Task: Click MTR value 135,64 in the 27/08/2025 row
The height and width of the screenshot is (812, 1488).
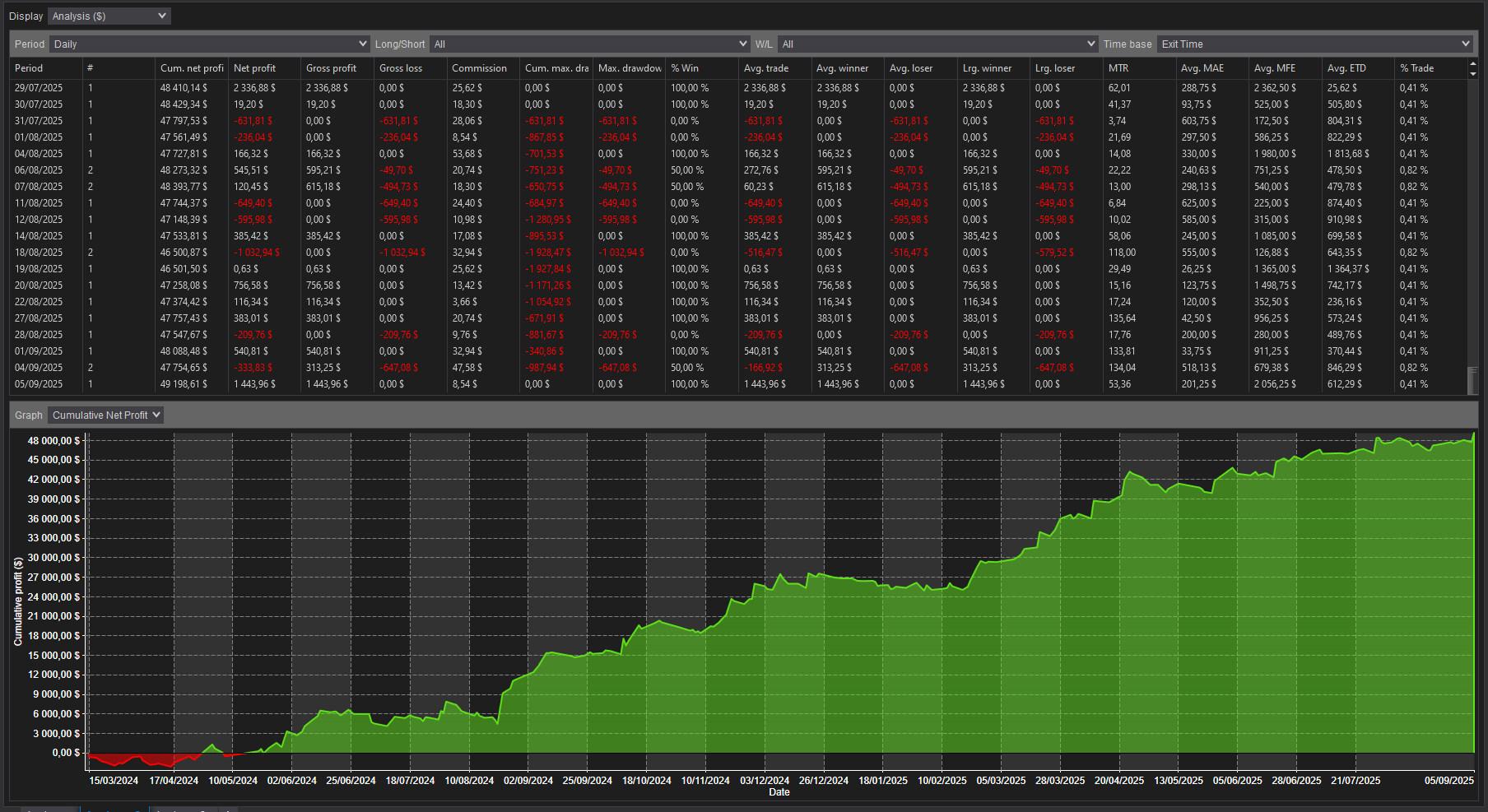Action: click(x=1122, y=318)
